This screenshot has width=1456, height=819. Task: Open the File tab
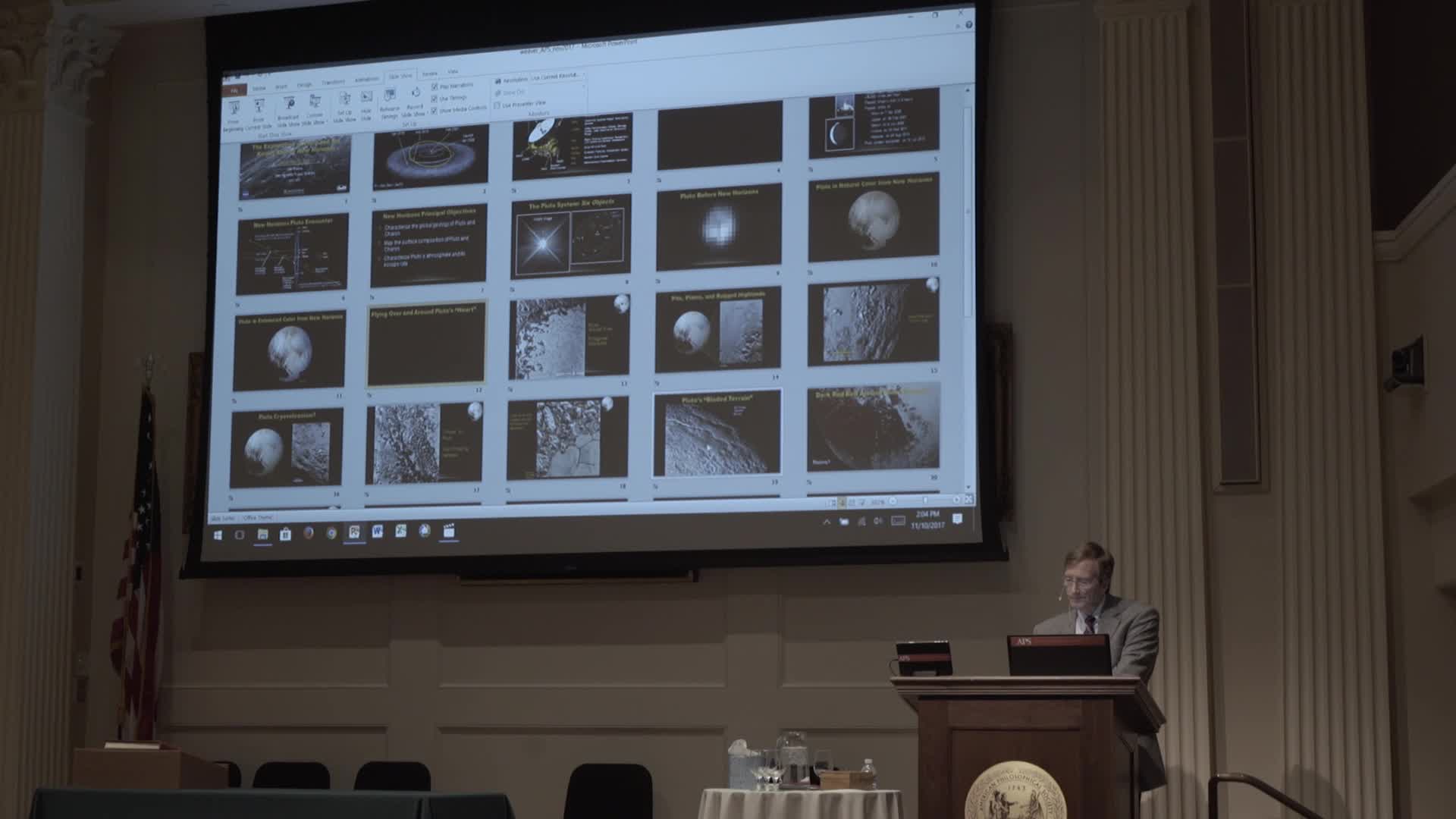coord(234,90)
